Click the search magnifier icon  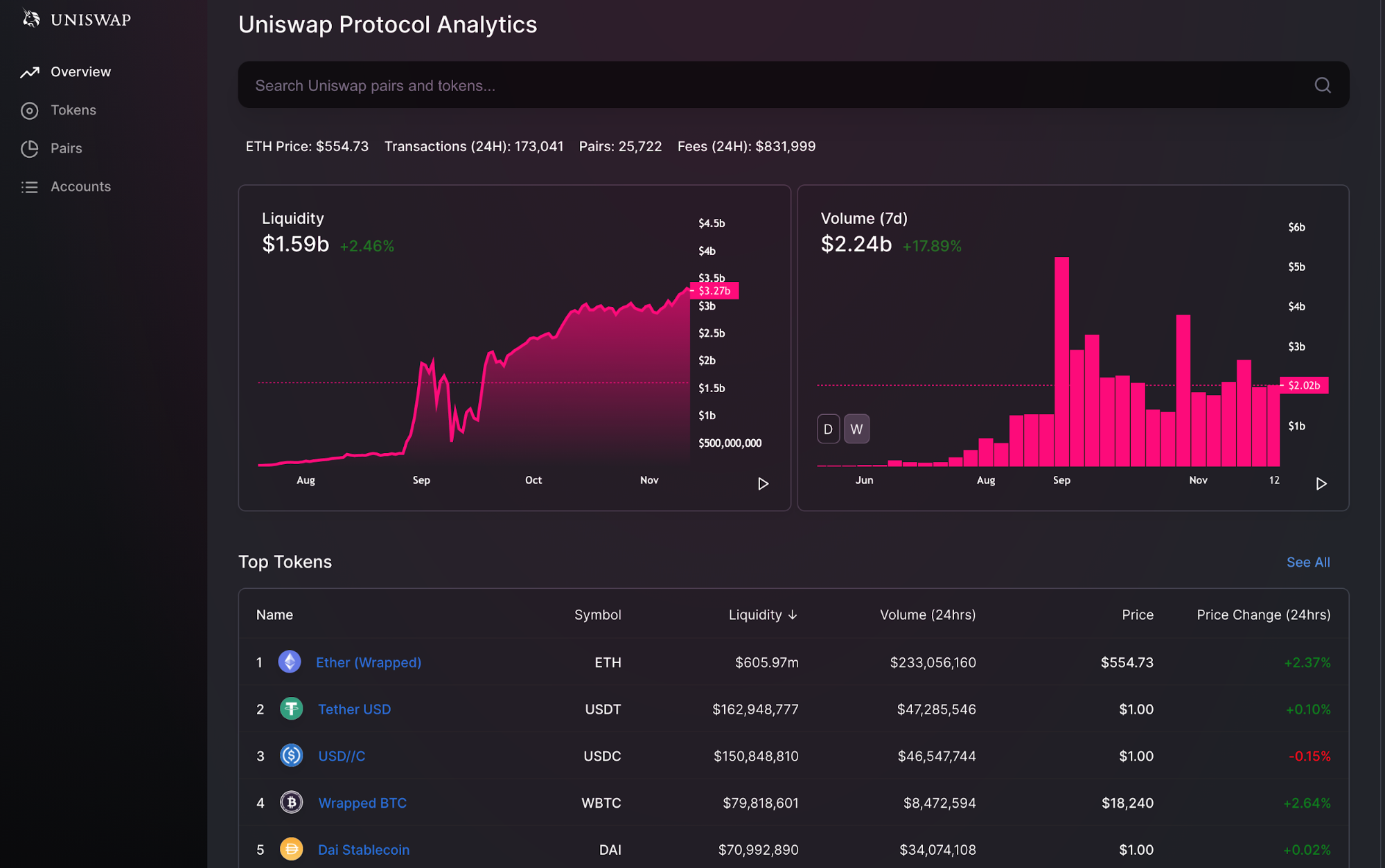click(1323, 85)
